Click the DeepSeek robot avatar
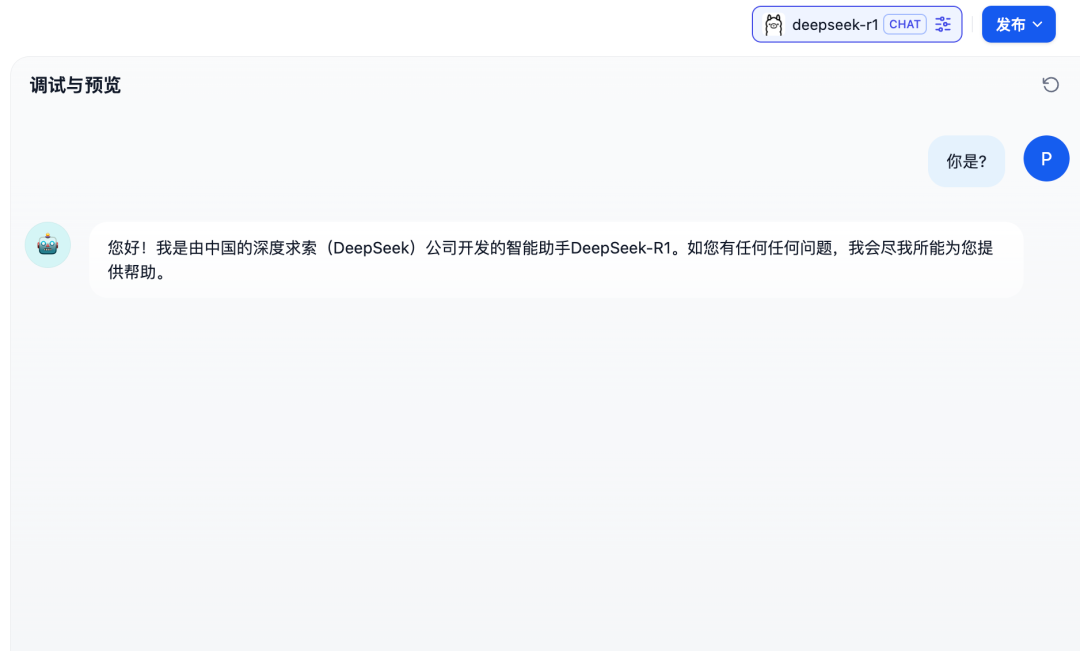 47,244
